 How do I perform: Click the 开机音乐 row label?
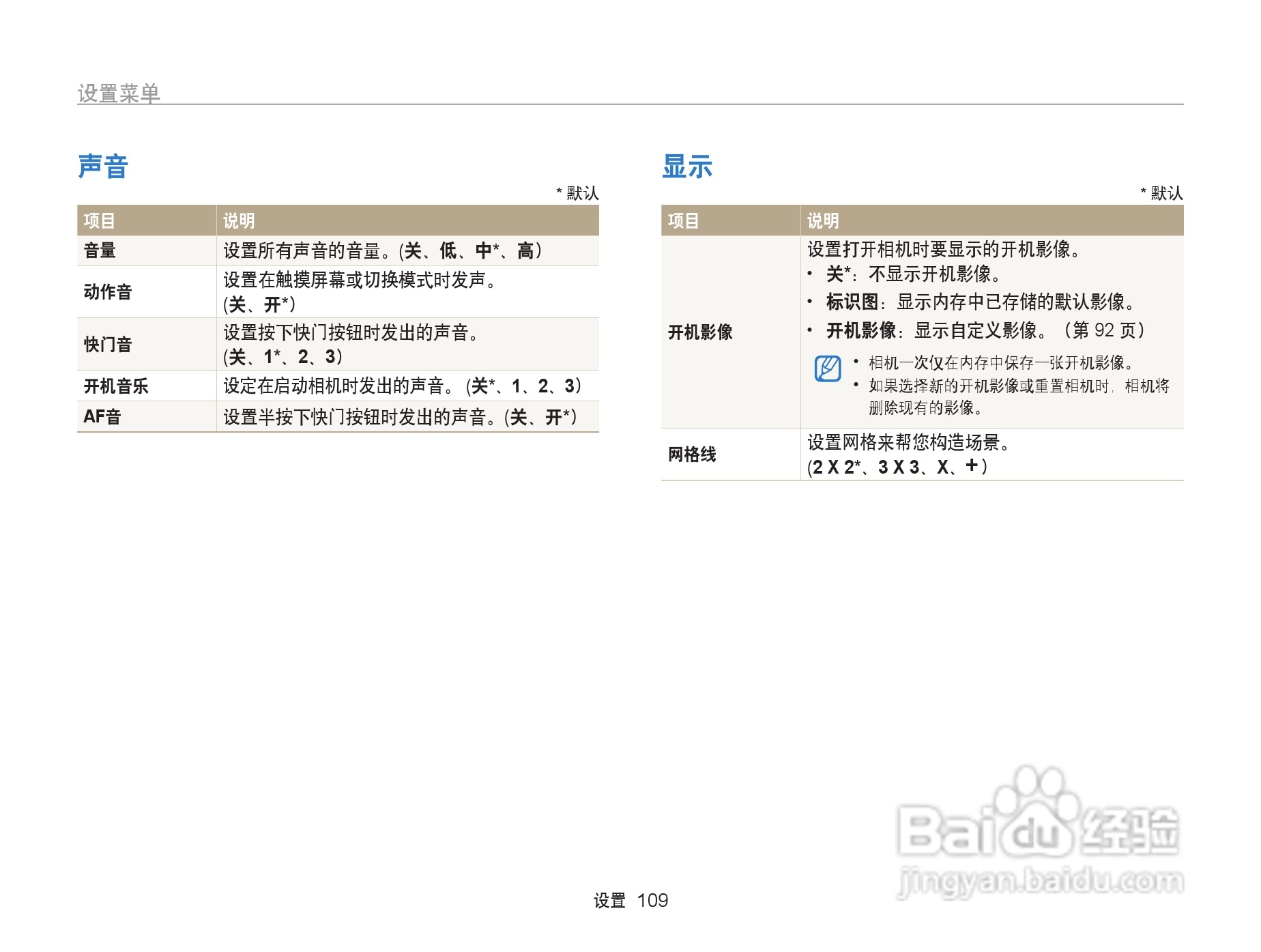click(x=116, y=386)
